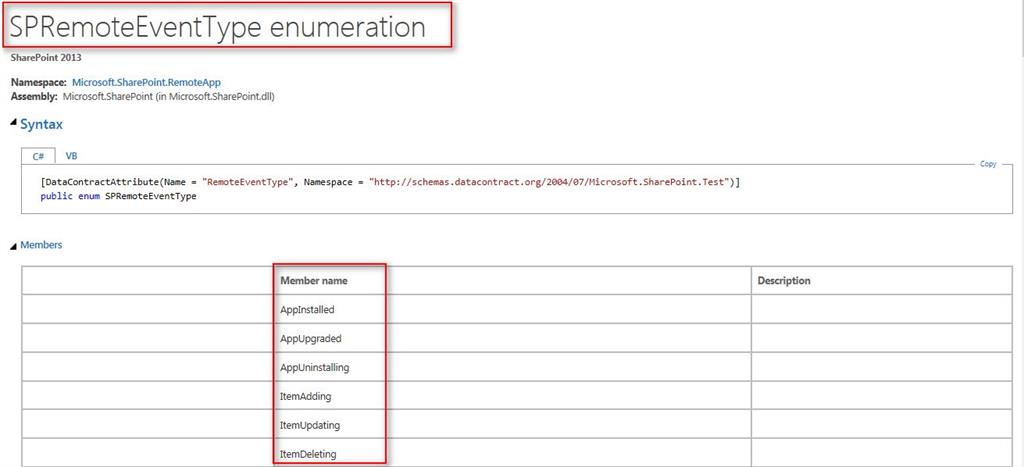This screenshot has width=1024, height=467.
Task: Collapse the Members section triangle
Action: [x=13, y=246]
